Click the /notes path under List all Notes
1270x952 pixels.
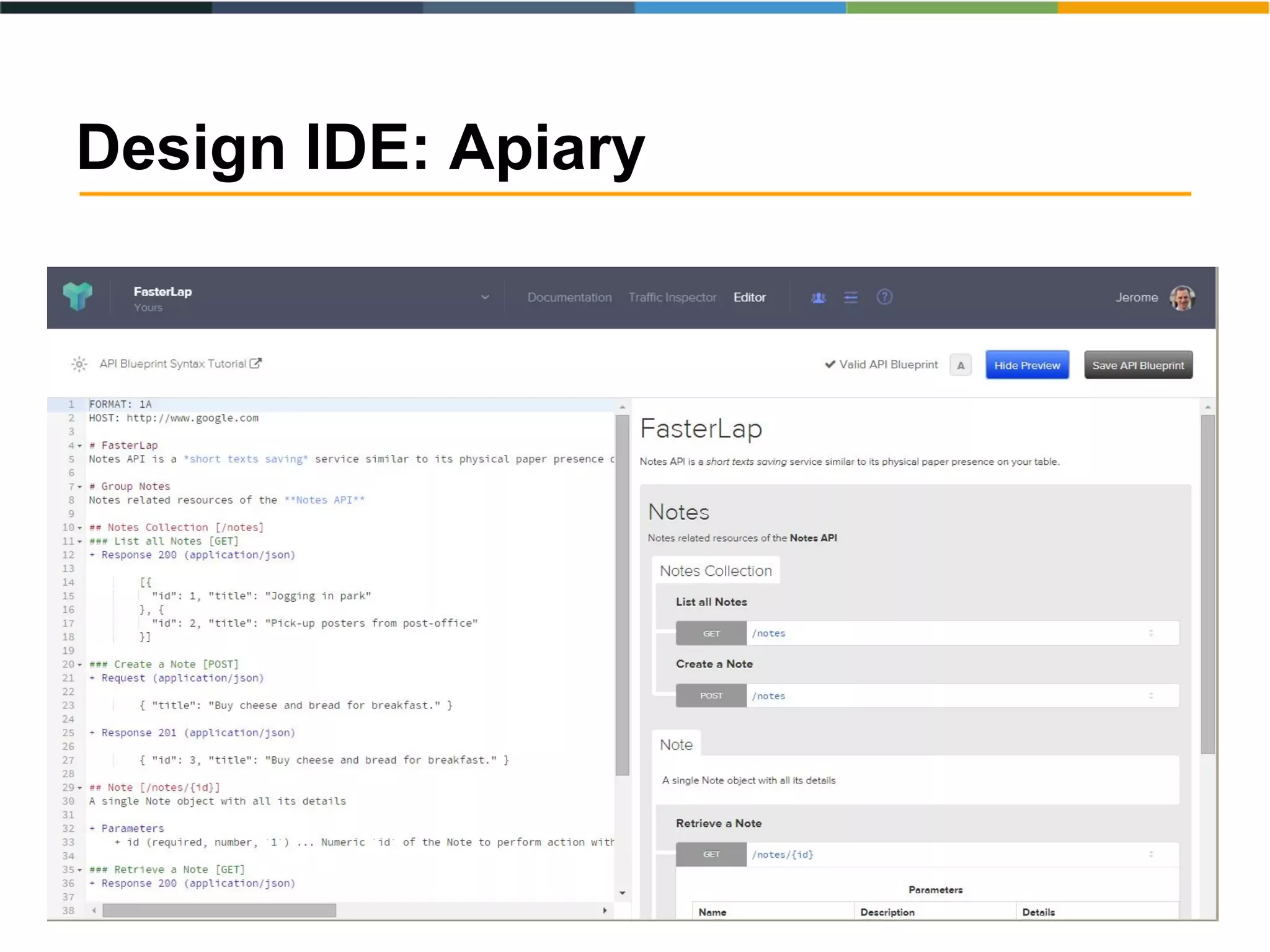coord(768,633)
